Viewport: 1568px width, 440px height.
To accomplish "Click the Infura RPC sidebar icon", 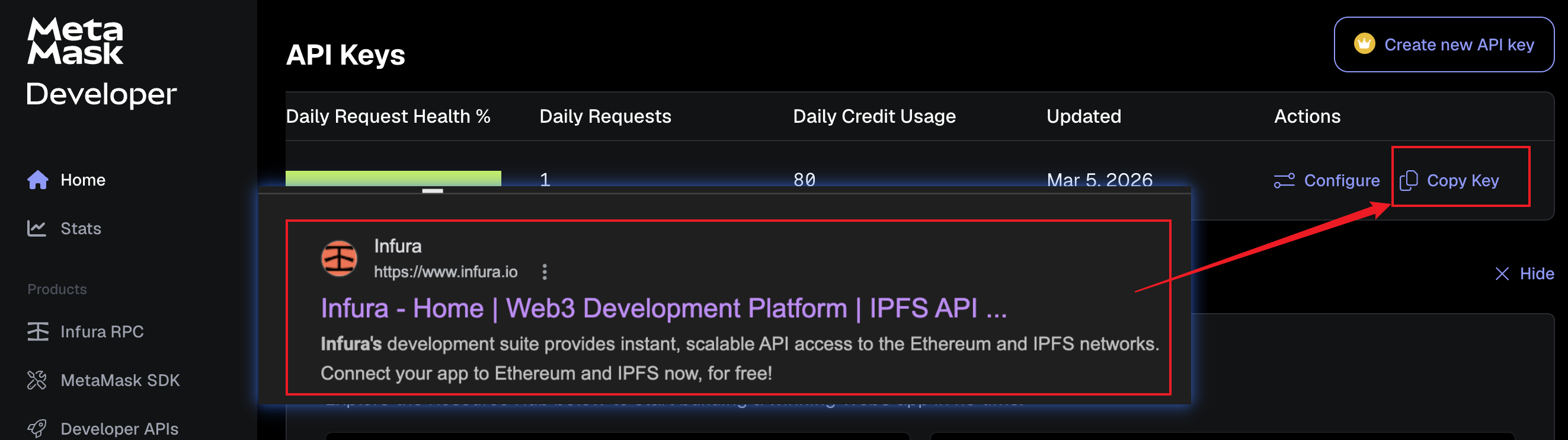I will point(38,331).
